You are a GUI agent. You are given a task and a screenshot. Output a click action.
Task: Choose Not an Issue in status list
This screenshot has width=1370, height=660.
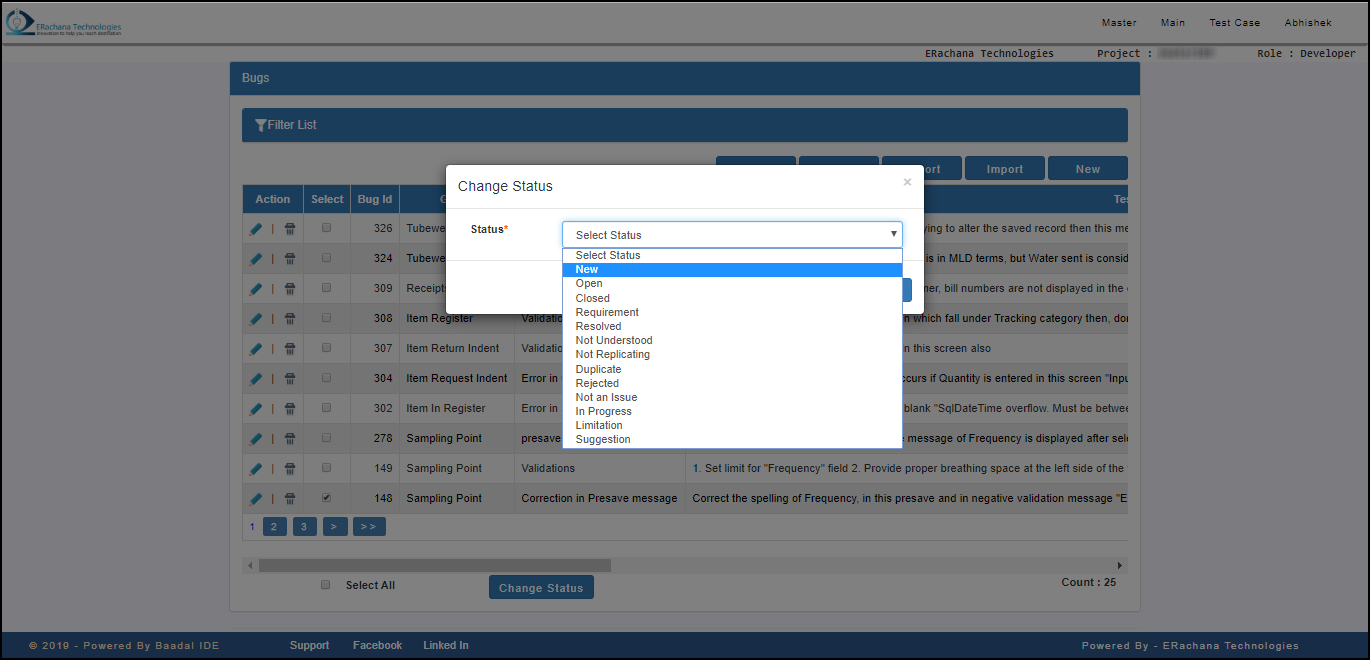point(732,397)
